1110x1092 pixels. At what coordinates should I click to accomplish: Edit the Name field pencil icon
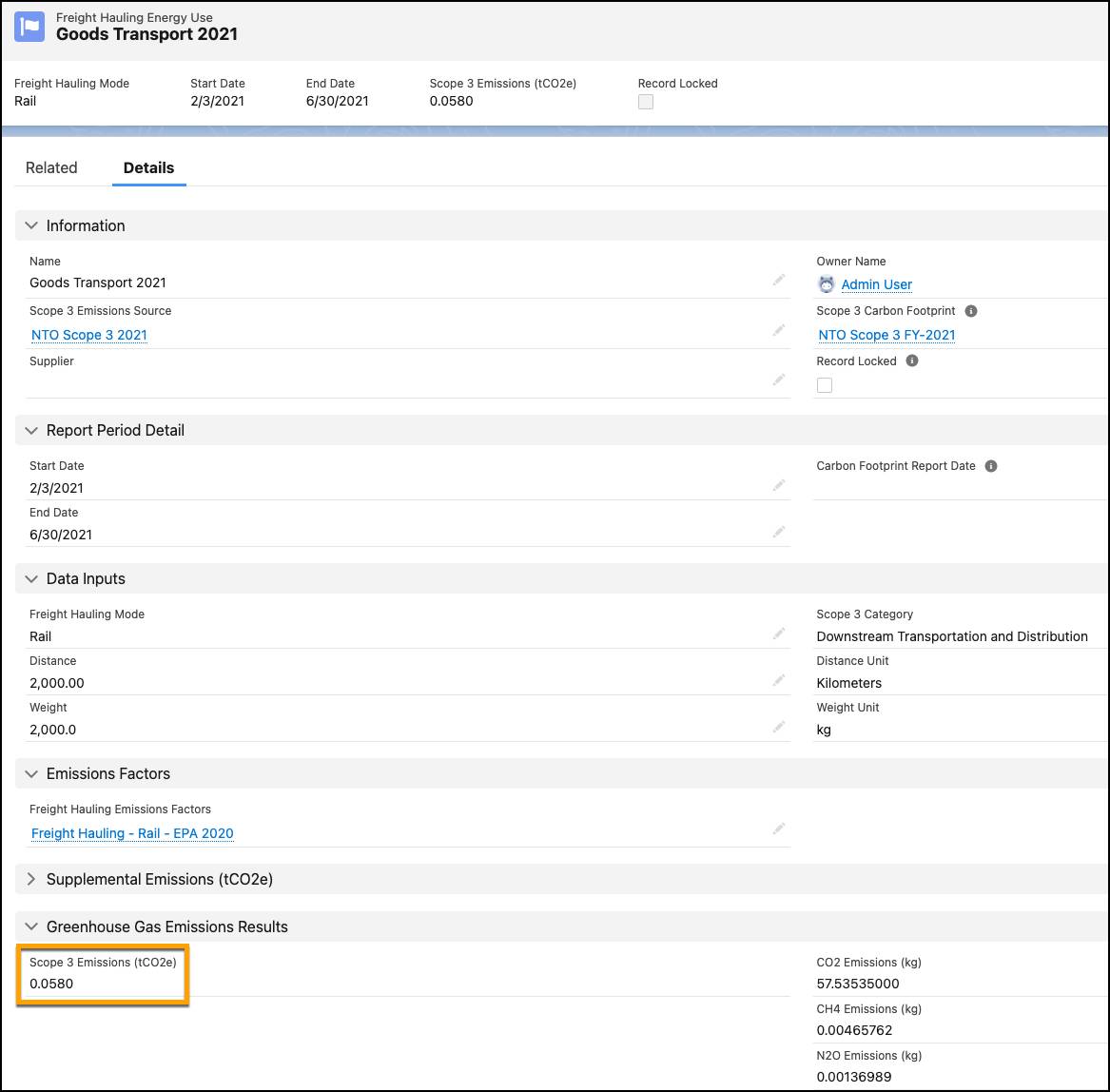coord(779,281)
